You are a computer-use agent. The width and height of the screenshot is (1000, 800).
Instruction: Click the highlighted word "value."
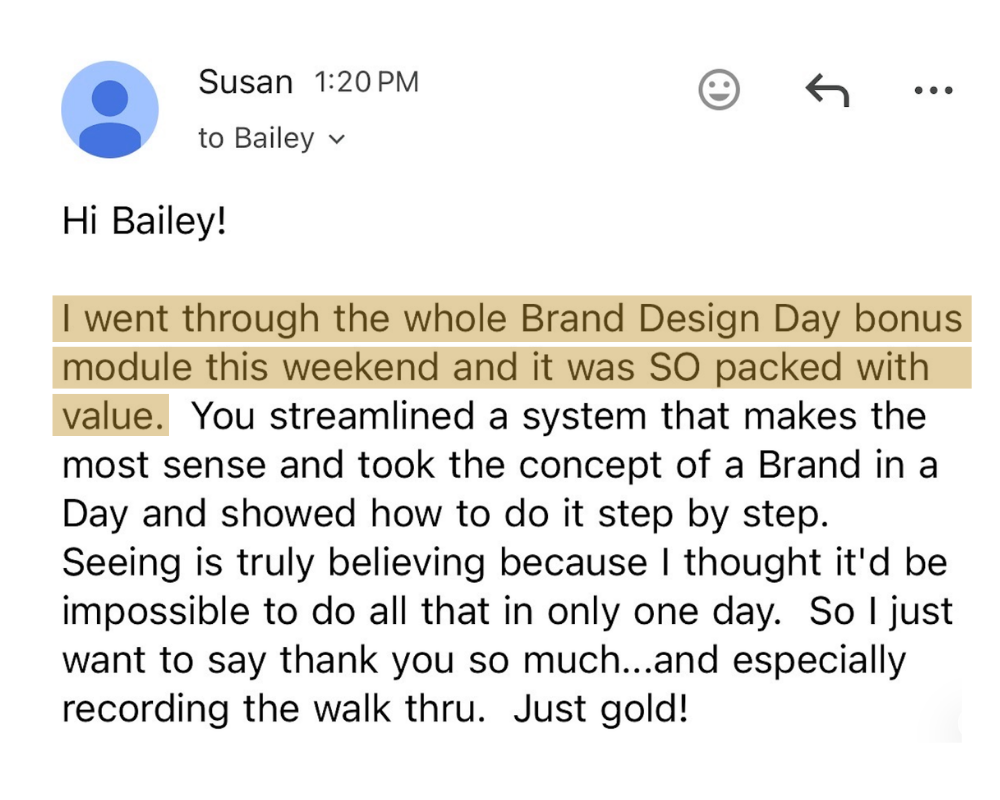pos(113,415)
